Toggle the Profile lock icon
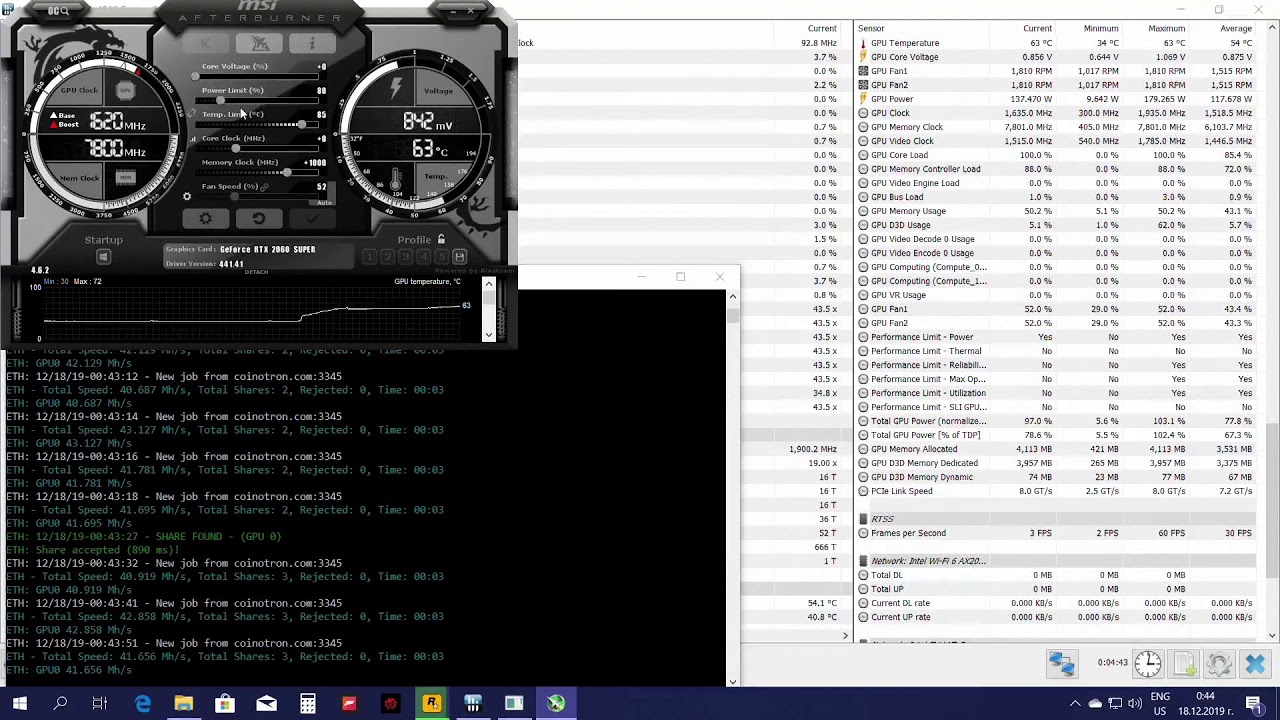The height and width of the screenshot is (720, 1280). [x=441, y=239]
